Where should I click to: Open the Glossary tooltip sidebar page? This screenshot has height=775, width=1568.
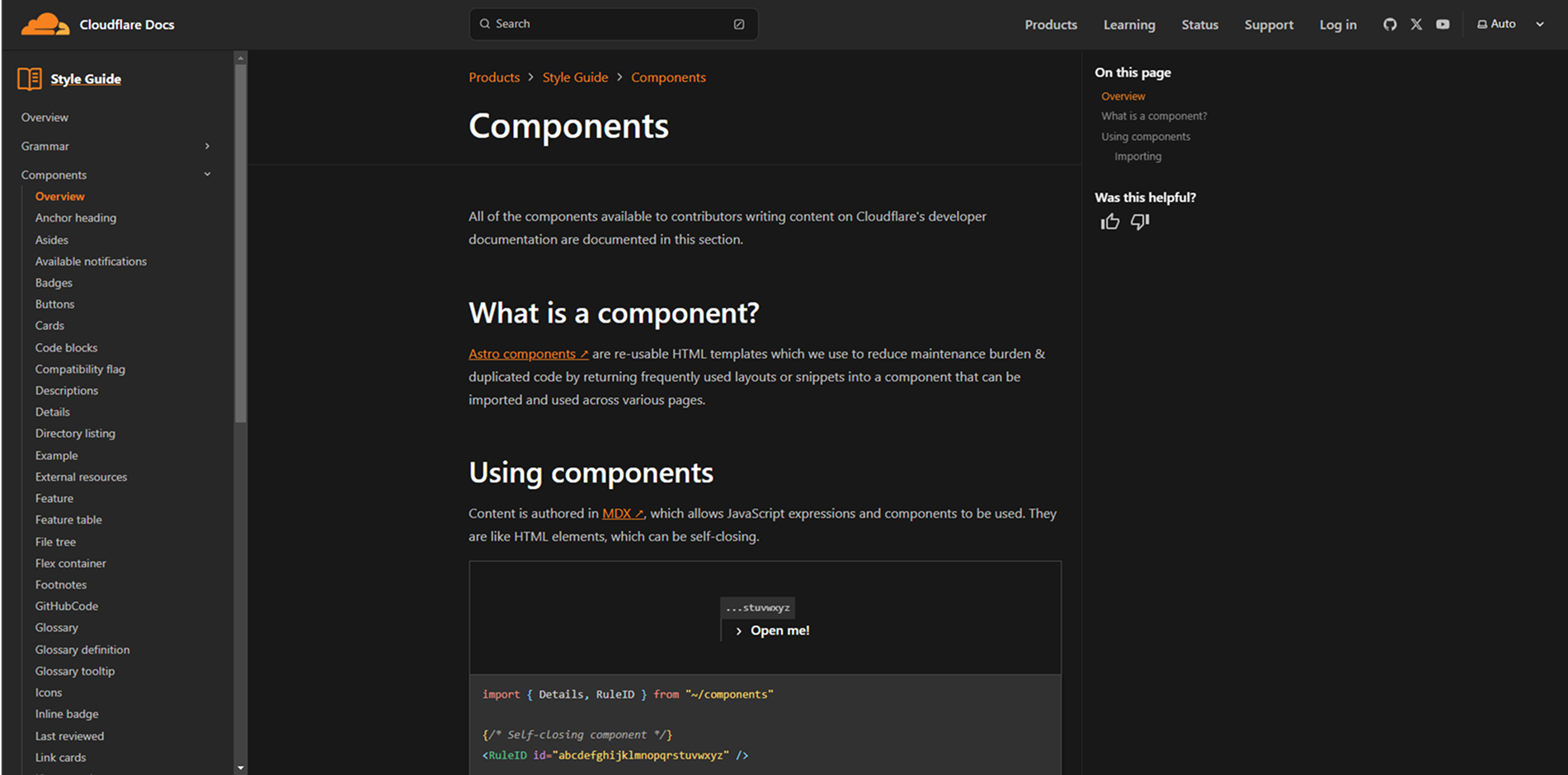[x=74, y=672]
